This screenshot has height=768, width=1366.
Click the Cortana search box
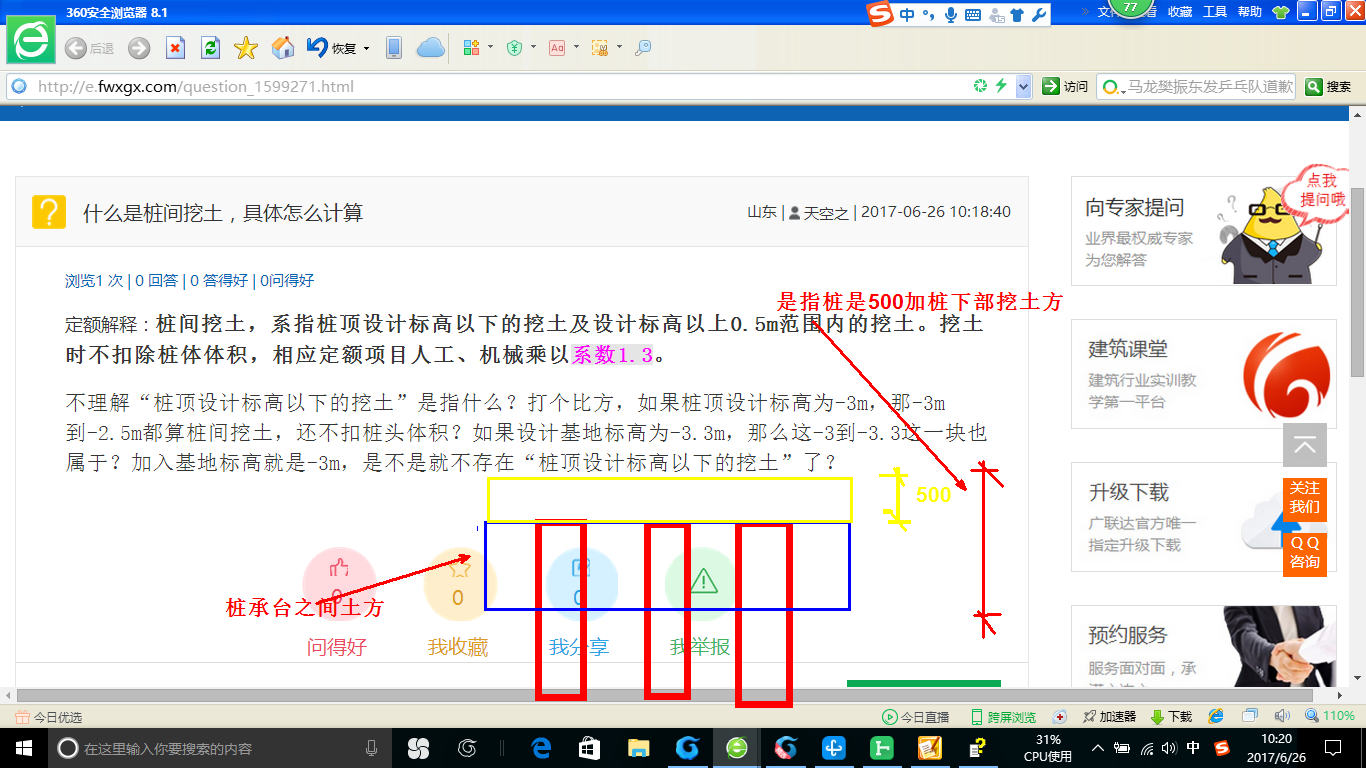click(x=219, y=748)
